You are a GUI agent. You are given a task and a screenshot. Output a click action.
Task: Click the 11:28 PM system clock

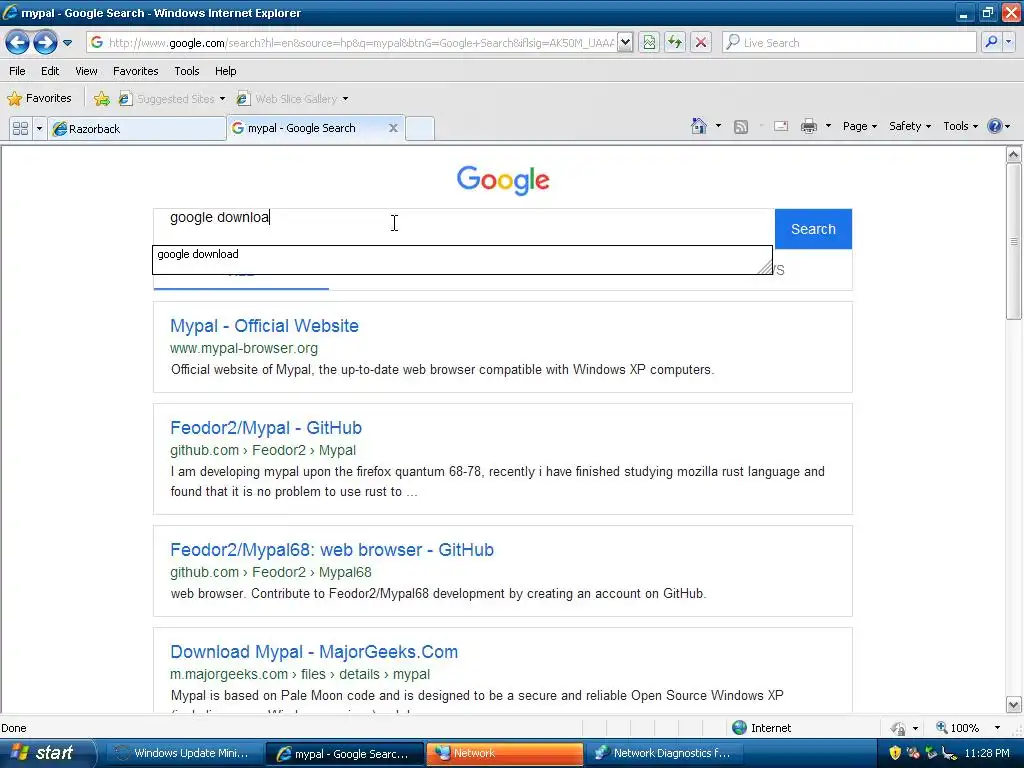987,753
